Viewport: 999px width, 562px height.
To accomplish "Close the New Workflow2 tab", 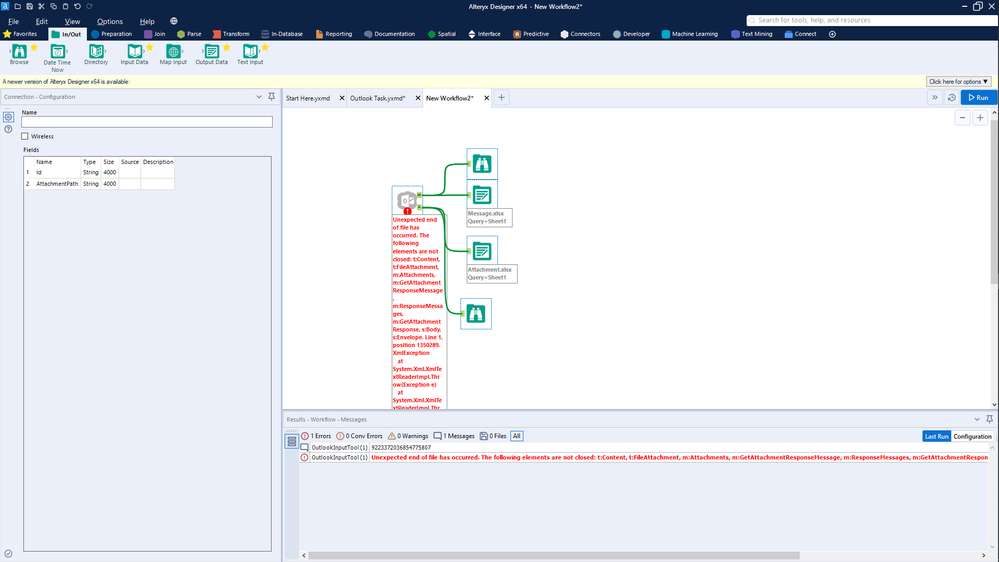I will [x=487, y=98].
